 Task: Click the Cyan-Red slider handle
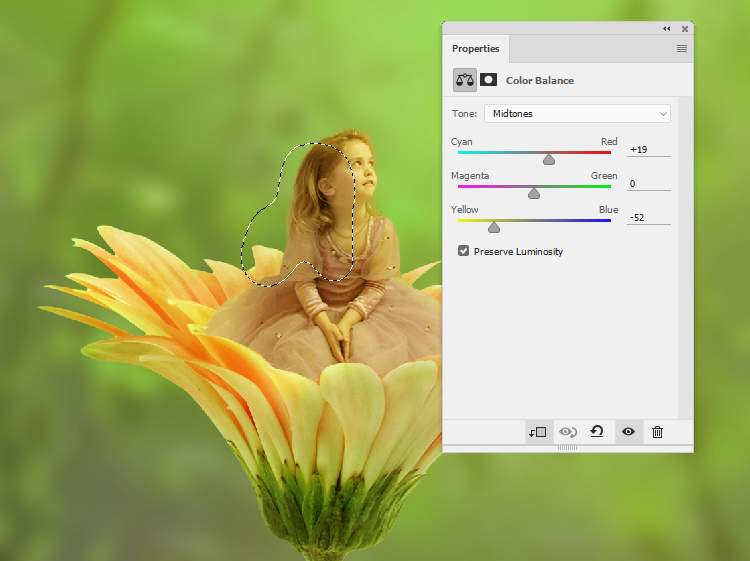click(549, 159)
